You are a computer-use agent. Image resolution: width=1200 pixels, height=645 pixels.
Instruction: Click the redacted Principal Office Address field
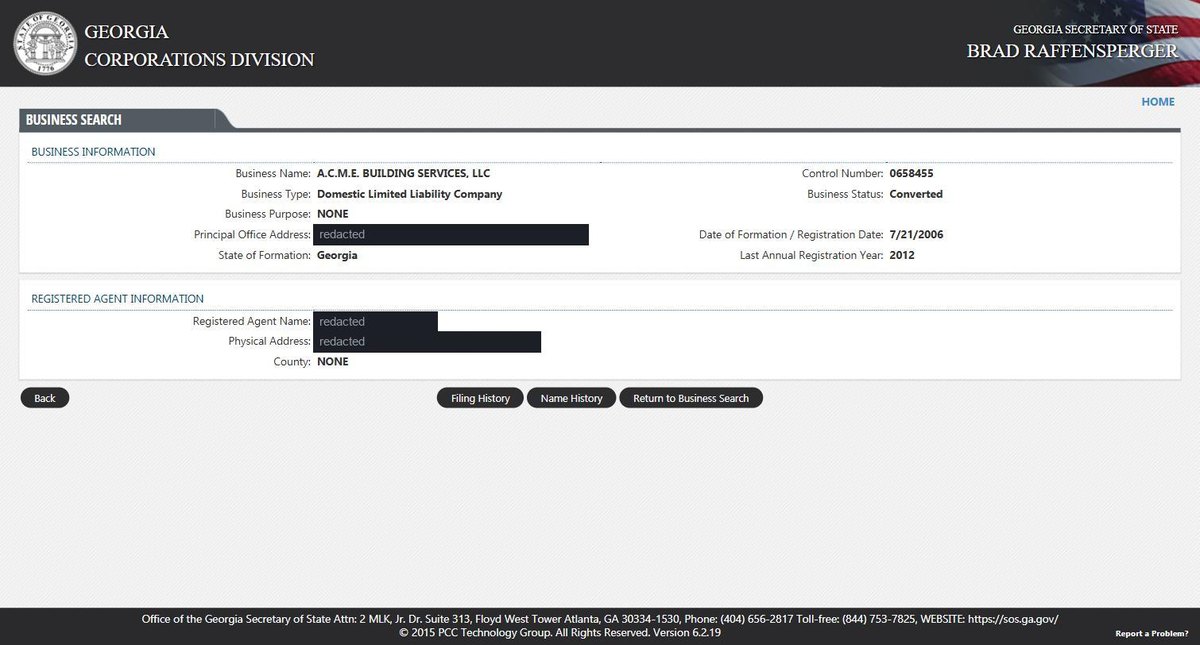(x=451, y=235)
